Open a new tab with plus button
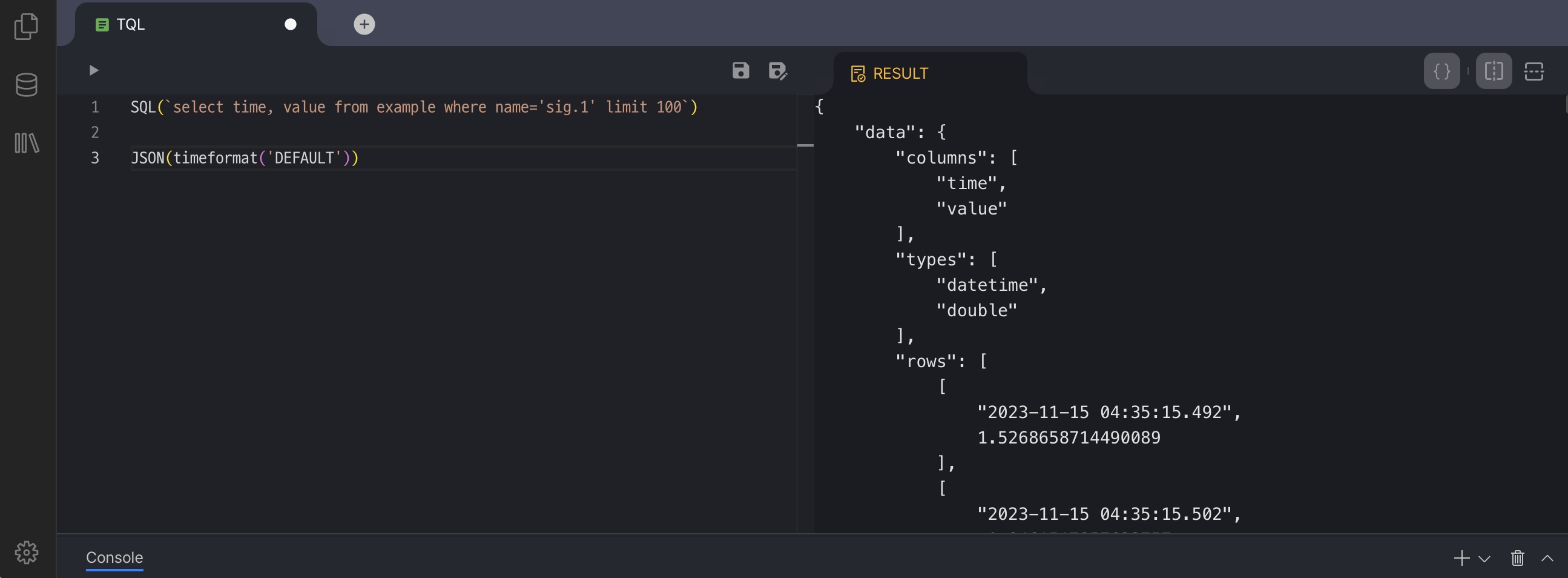 tap(364, 24)
